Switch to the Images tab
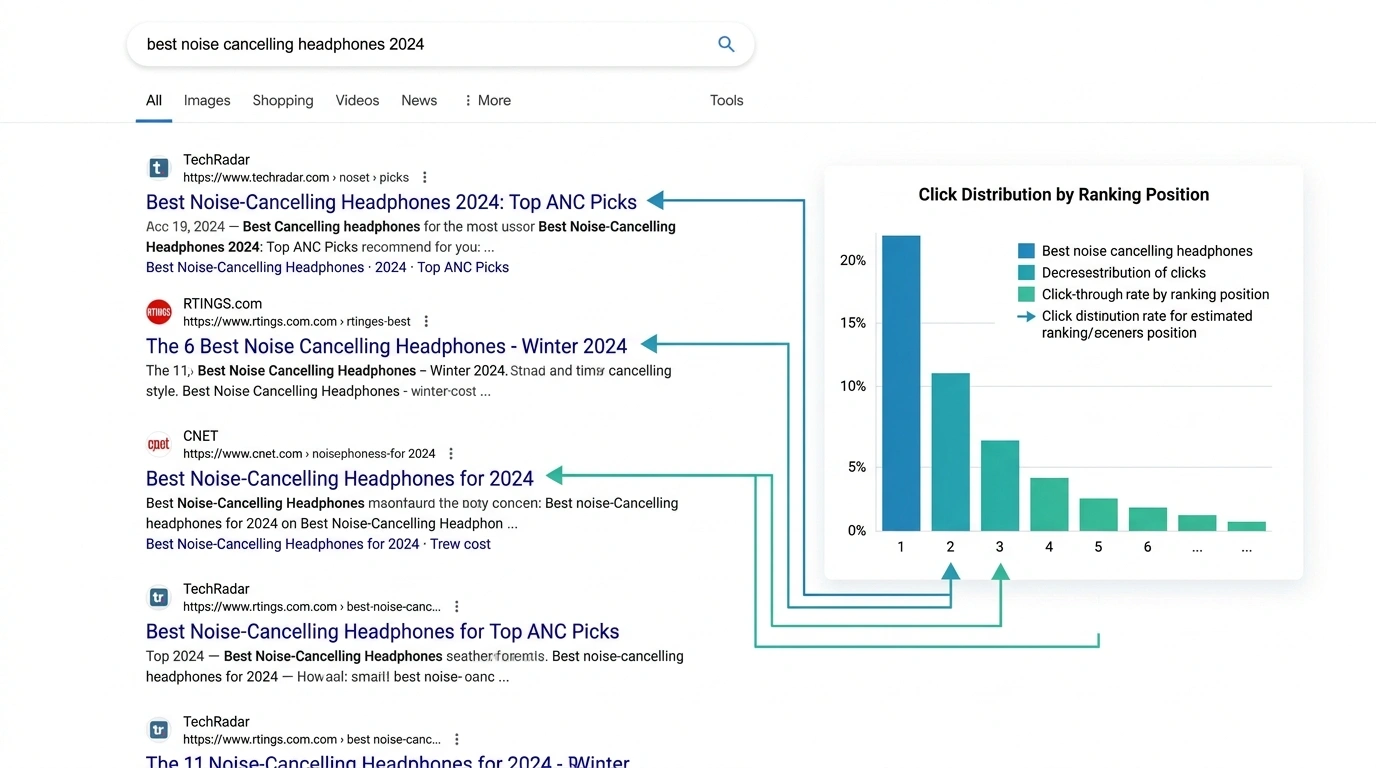 tap(207, 100)
